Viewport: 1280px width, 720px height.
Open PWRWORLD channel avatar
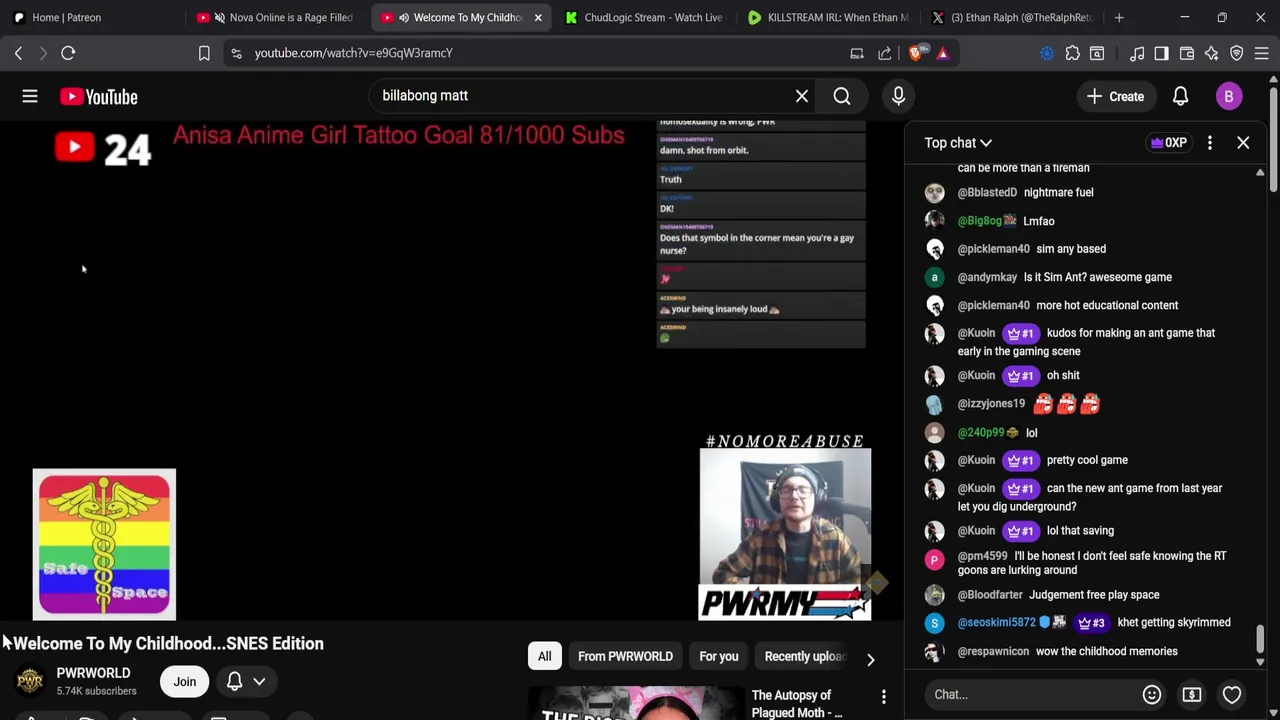30,681
